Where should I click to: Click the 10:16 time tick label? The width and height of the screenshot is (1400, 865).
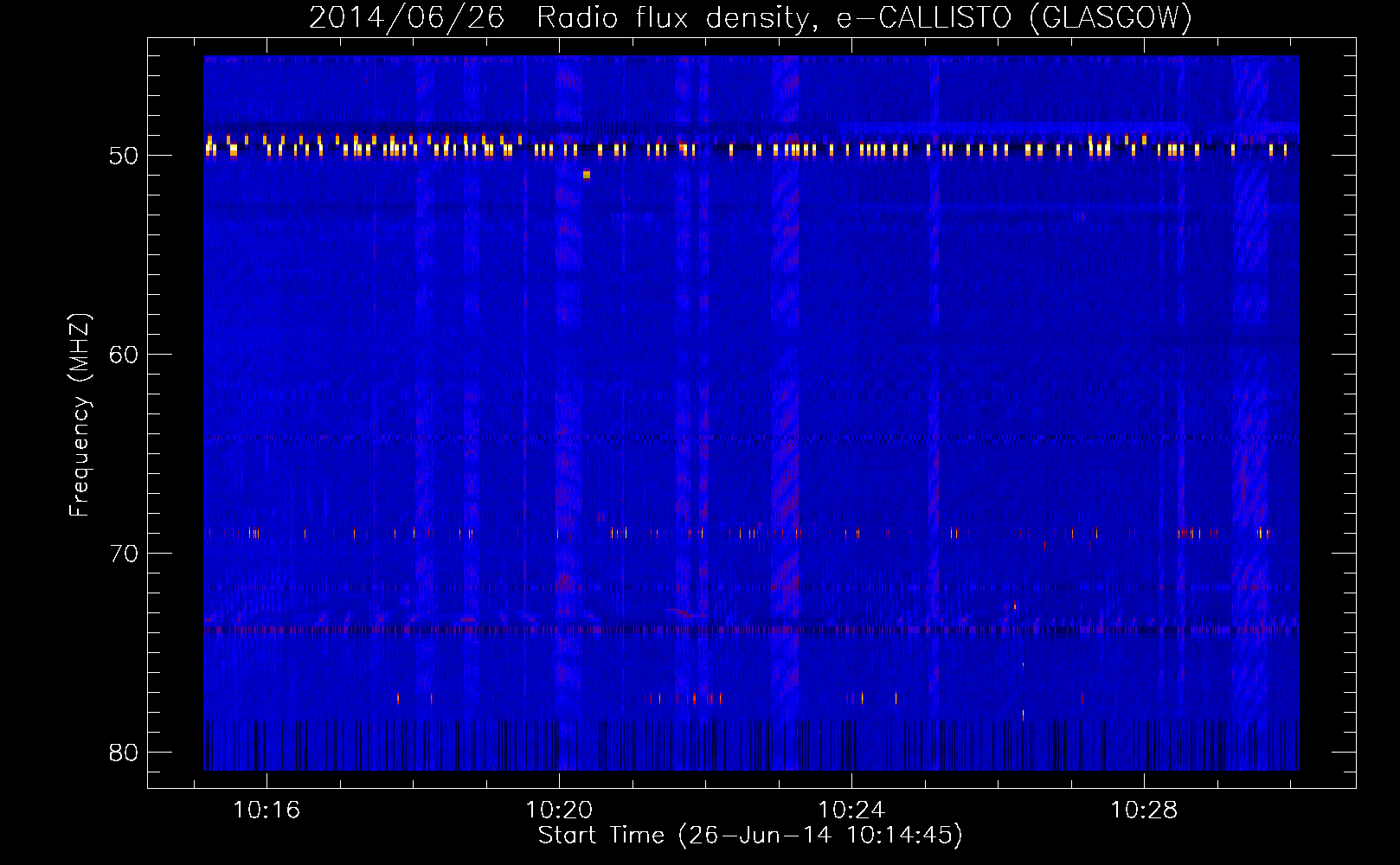[267, 811]
